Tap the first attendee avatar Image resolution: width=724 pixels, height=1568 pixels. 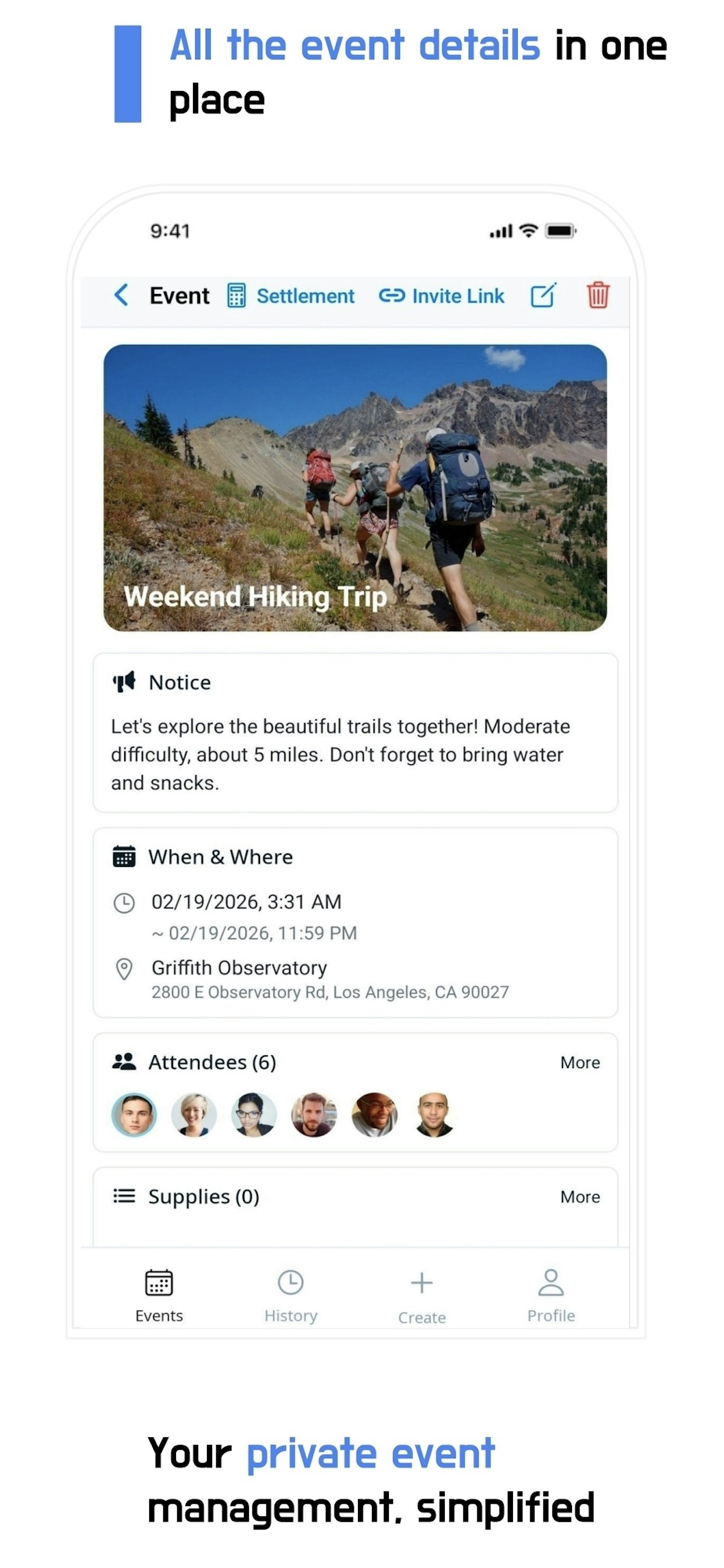tap(135, 1115)
